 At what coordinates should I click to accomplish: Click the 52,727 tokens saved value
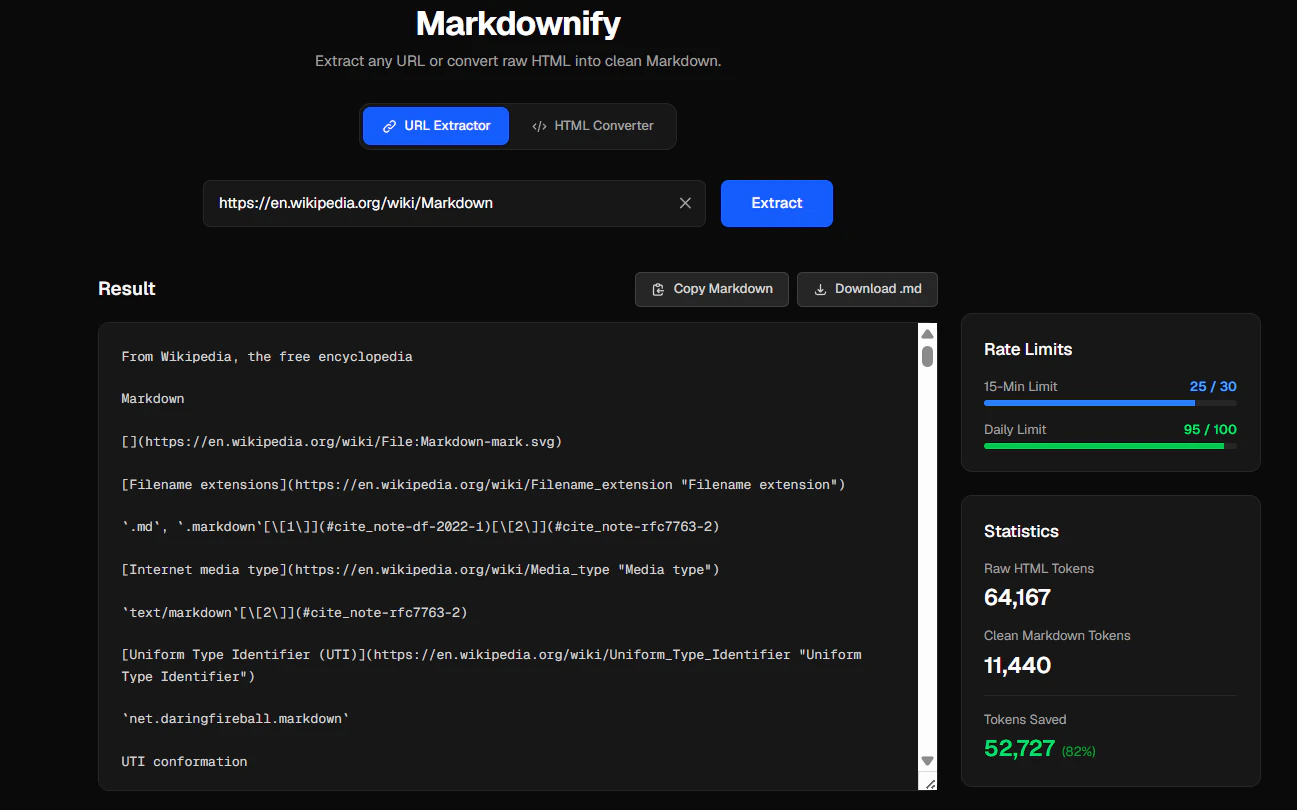click(1019, 748)
